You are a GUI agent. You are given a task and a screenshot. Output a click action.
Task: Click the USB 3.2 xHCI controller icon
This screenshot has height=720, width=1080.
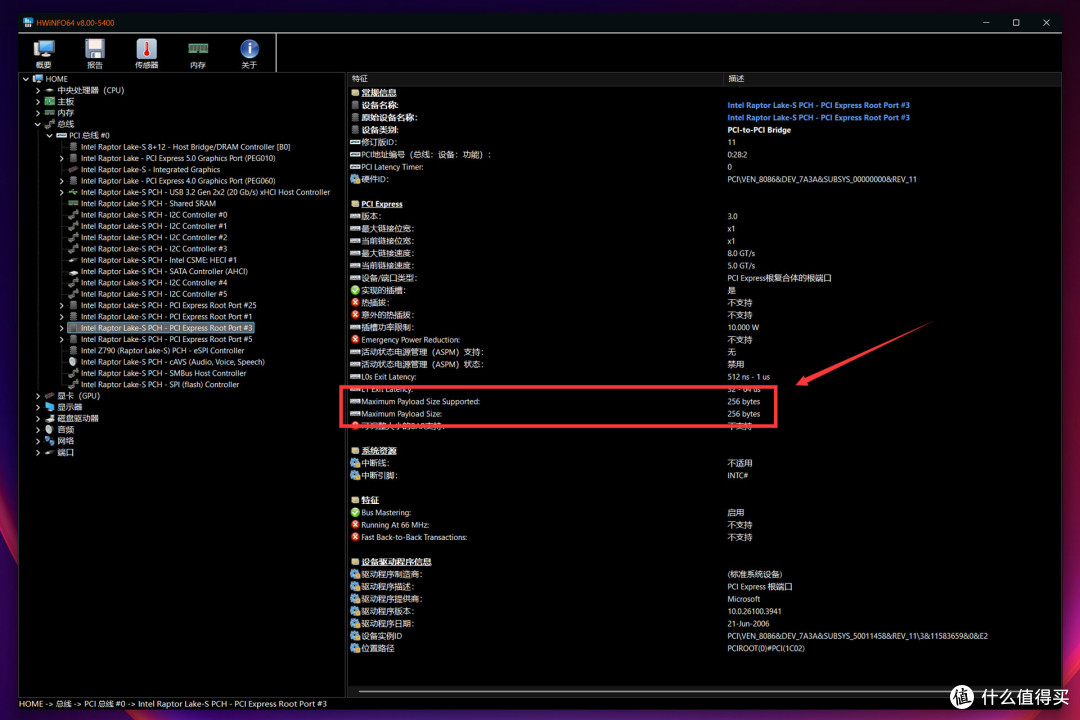(73, 192)
